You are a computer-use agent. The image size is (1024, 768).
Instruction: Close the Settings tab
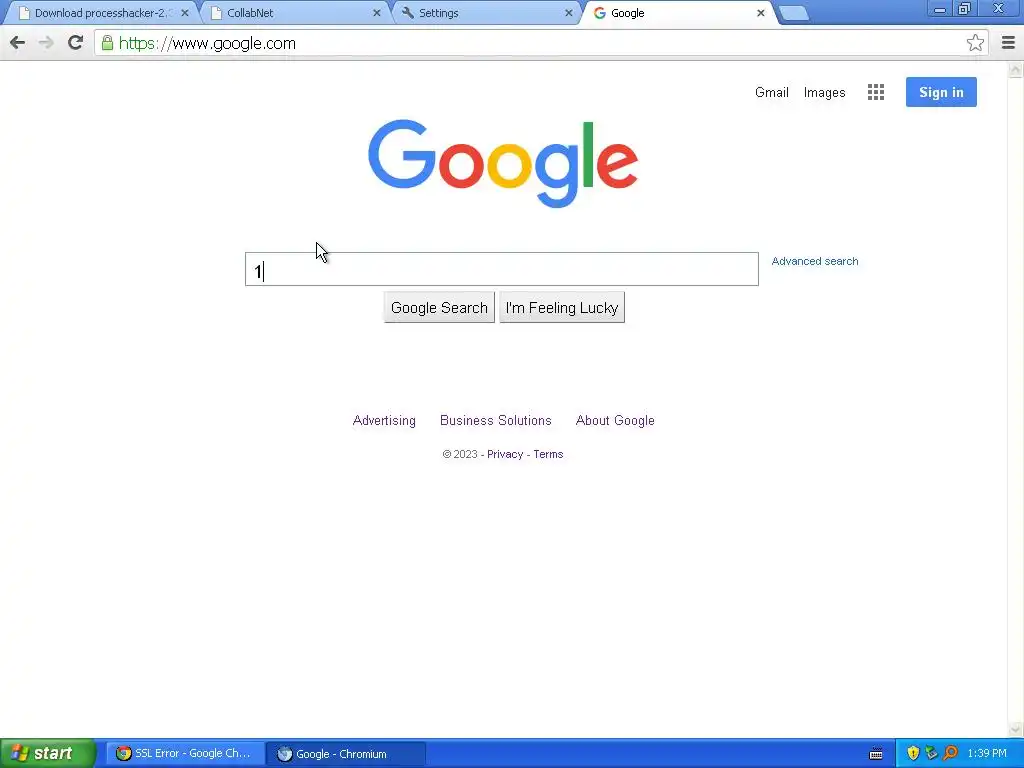569,13
